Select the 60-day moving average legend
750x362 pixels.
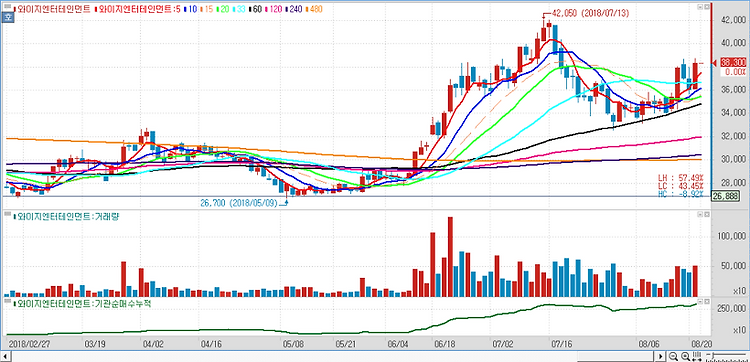point(256,9)
